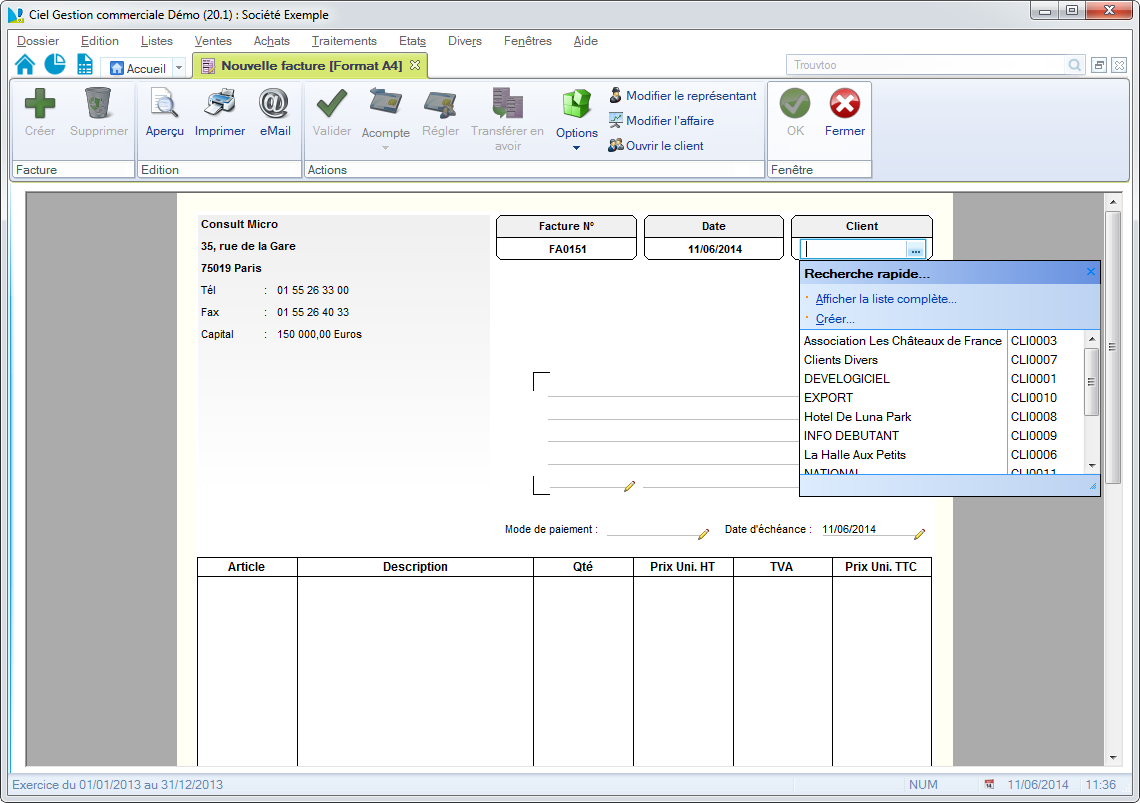Click the Imprimer printer icon
The width and height of the screenshot is (1140, 803).
tap(220, 104)
